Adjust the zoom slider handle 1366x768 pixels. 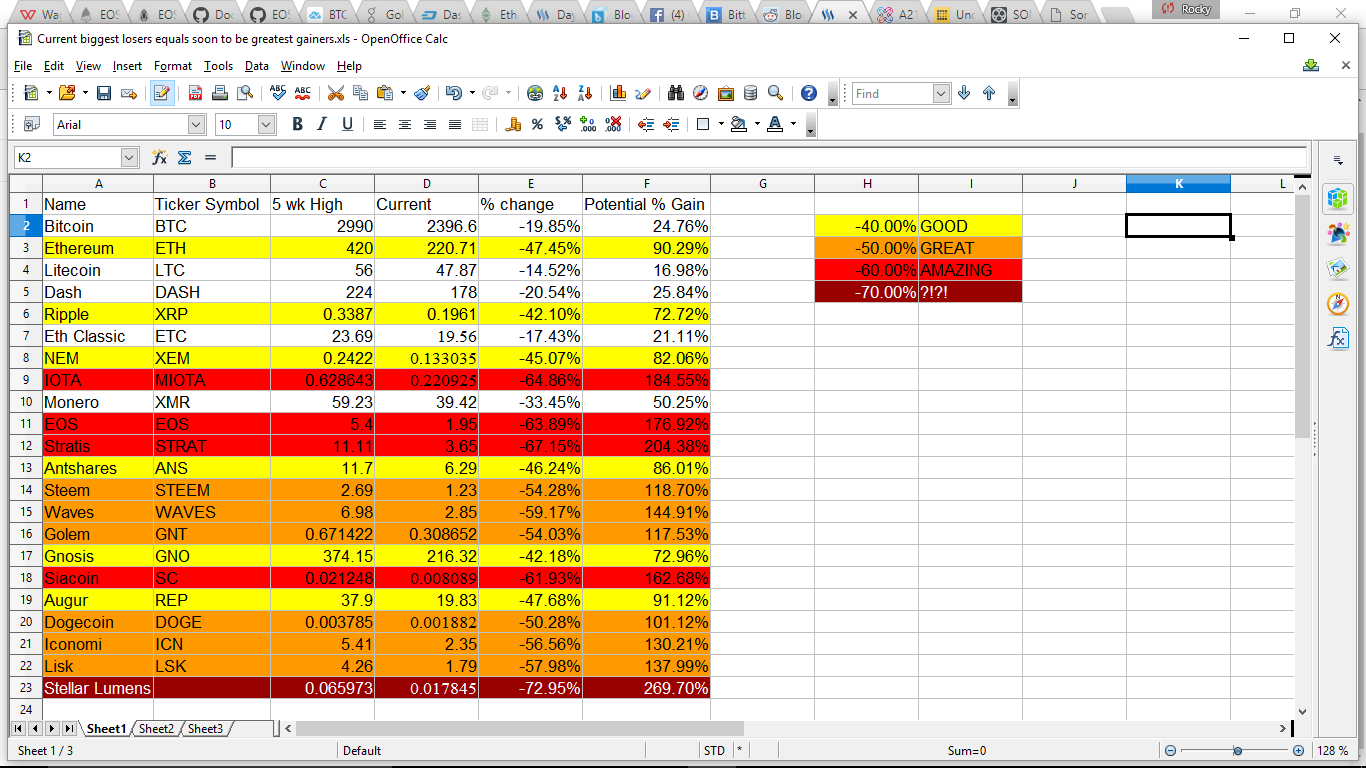(x=1238, y=751)
